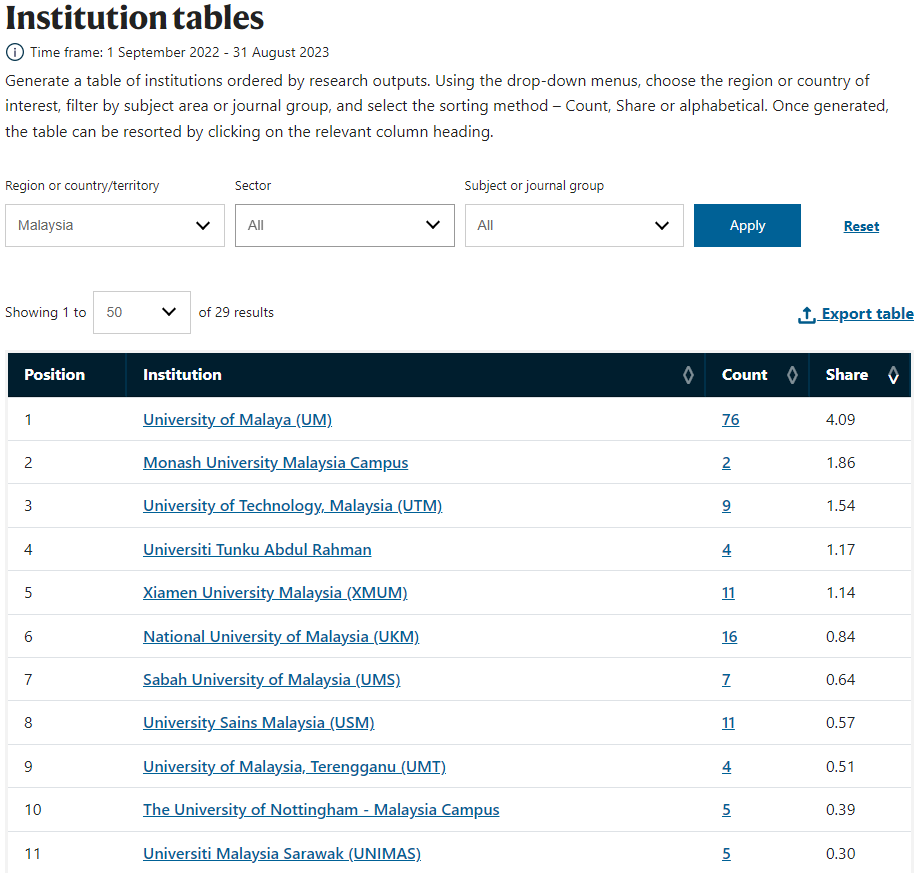Click the sort icon on the Count column
Screen dimensions: 919x873
791,375
